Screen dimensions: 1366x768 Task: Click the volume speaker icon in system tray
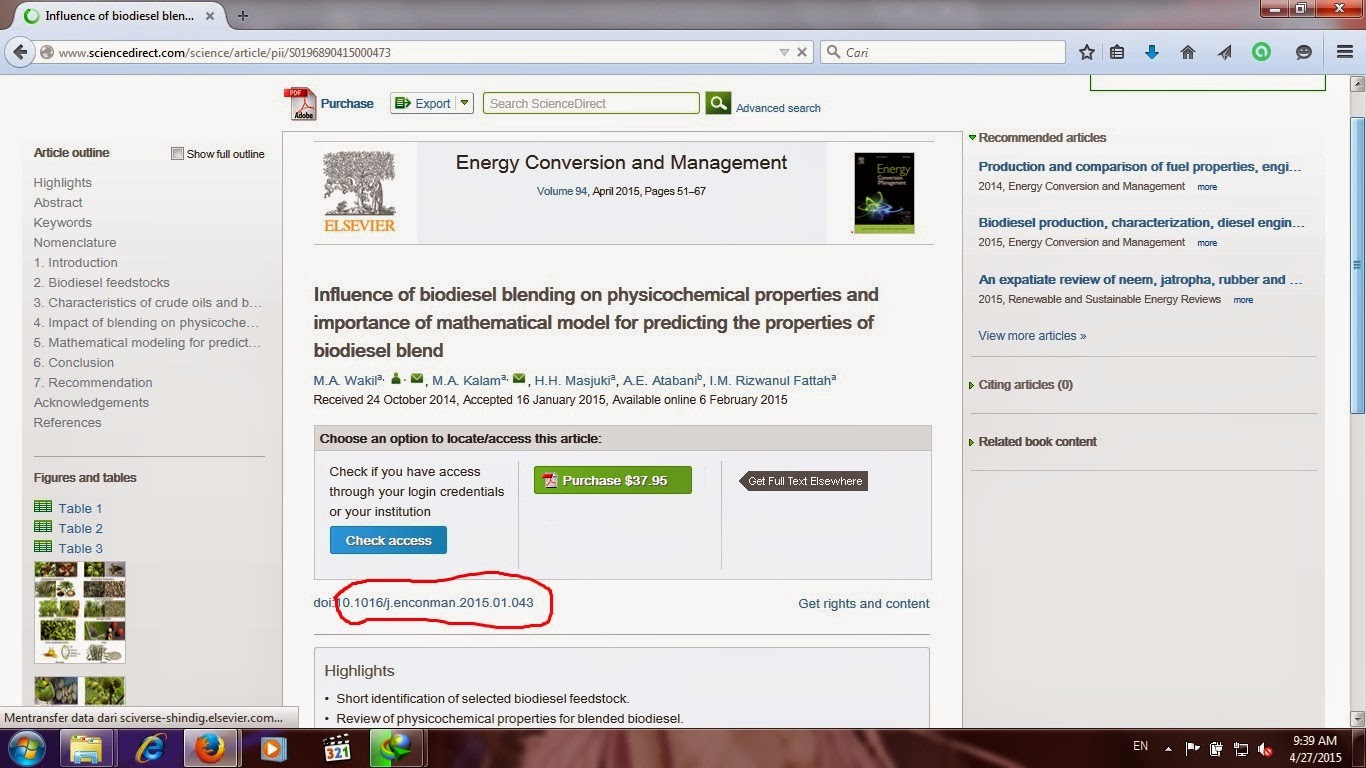point(1266,748)
